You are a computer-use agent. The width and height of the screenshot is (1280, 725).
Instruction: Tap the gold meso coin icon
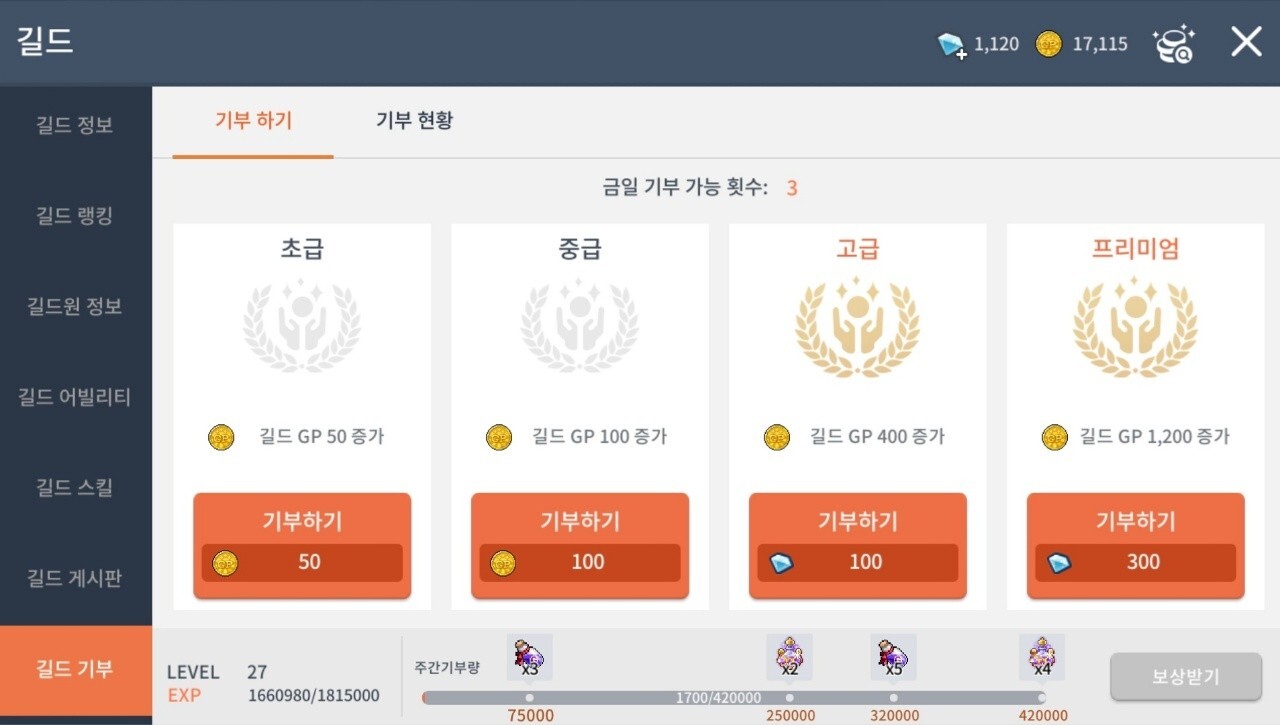click(1048, 44)
